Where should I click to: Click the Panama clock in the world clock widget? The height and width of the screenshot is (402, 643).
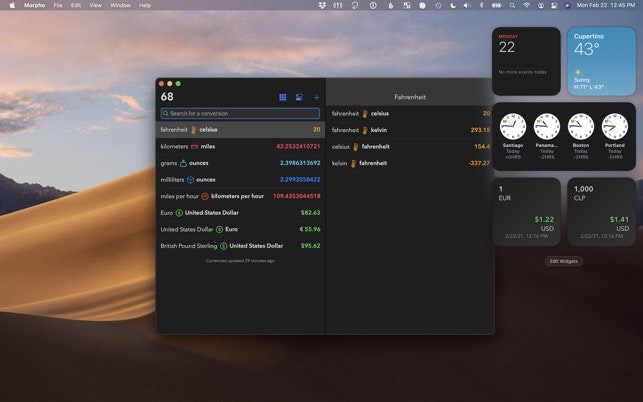click(x=547, y=127)
